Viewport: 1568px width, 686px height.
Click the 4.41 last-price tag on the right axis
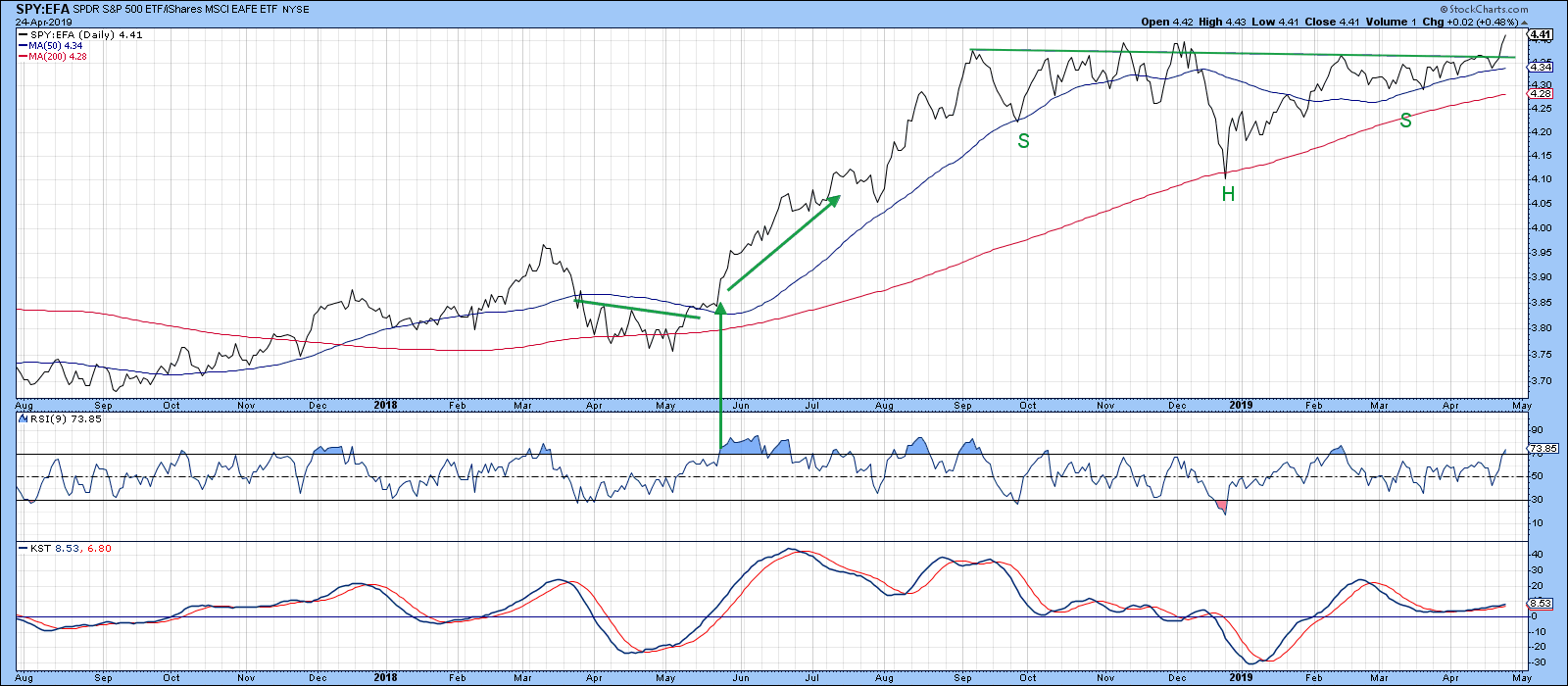tap(1542, 34)
